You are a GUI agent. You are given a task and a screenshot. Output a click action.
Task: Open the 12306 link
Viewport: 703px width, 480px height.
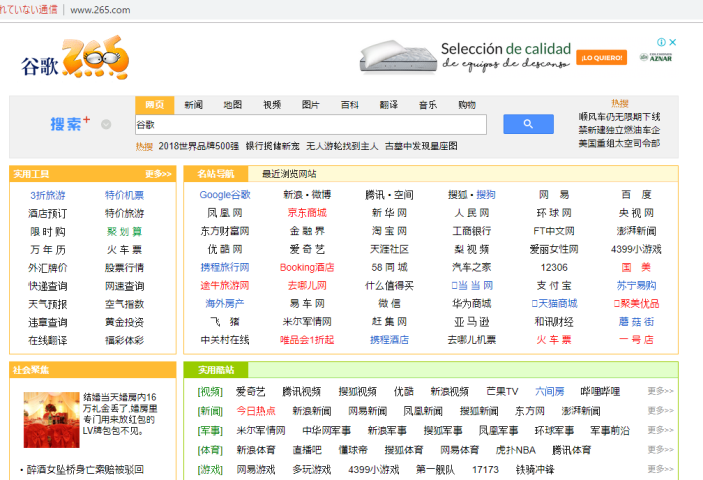(x=554, y=268)
